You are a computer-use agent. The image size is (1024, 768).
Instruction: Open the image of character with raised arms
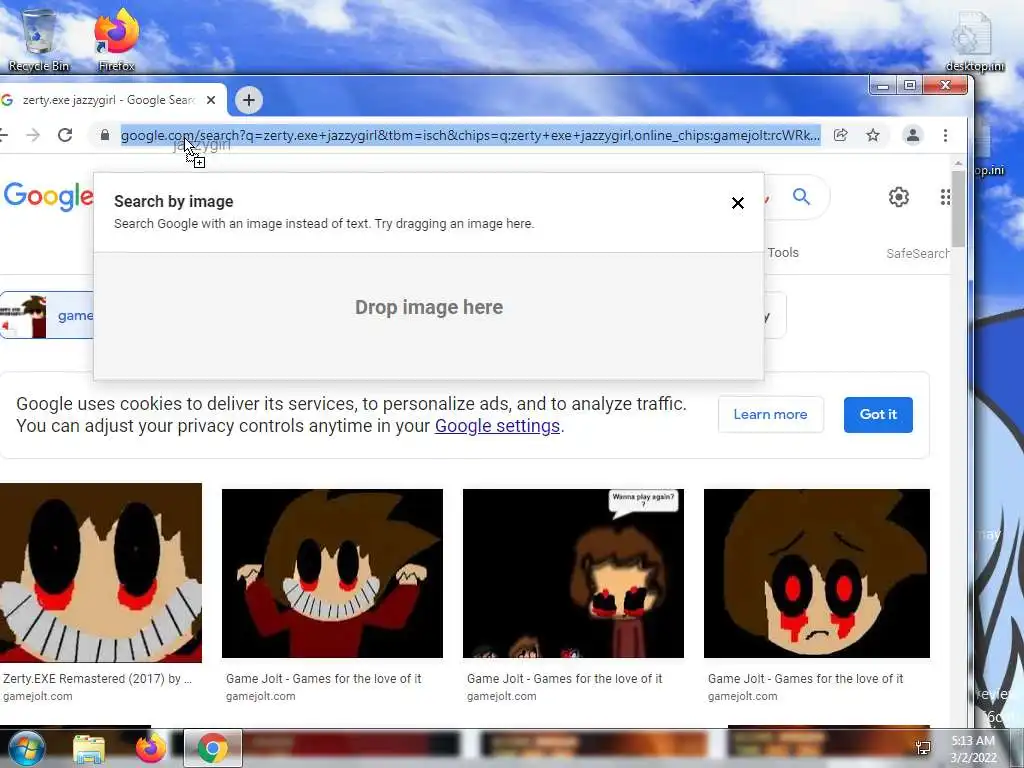[332, 573]
